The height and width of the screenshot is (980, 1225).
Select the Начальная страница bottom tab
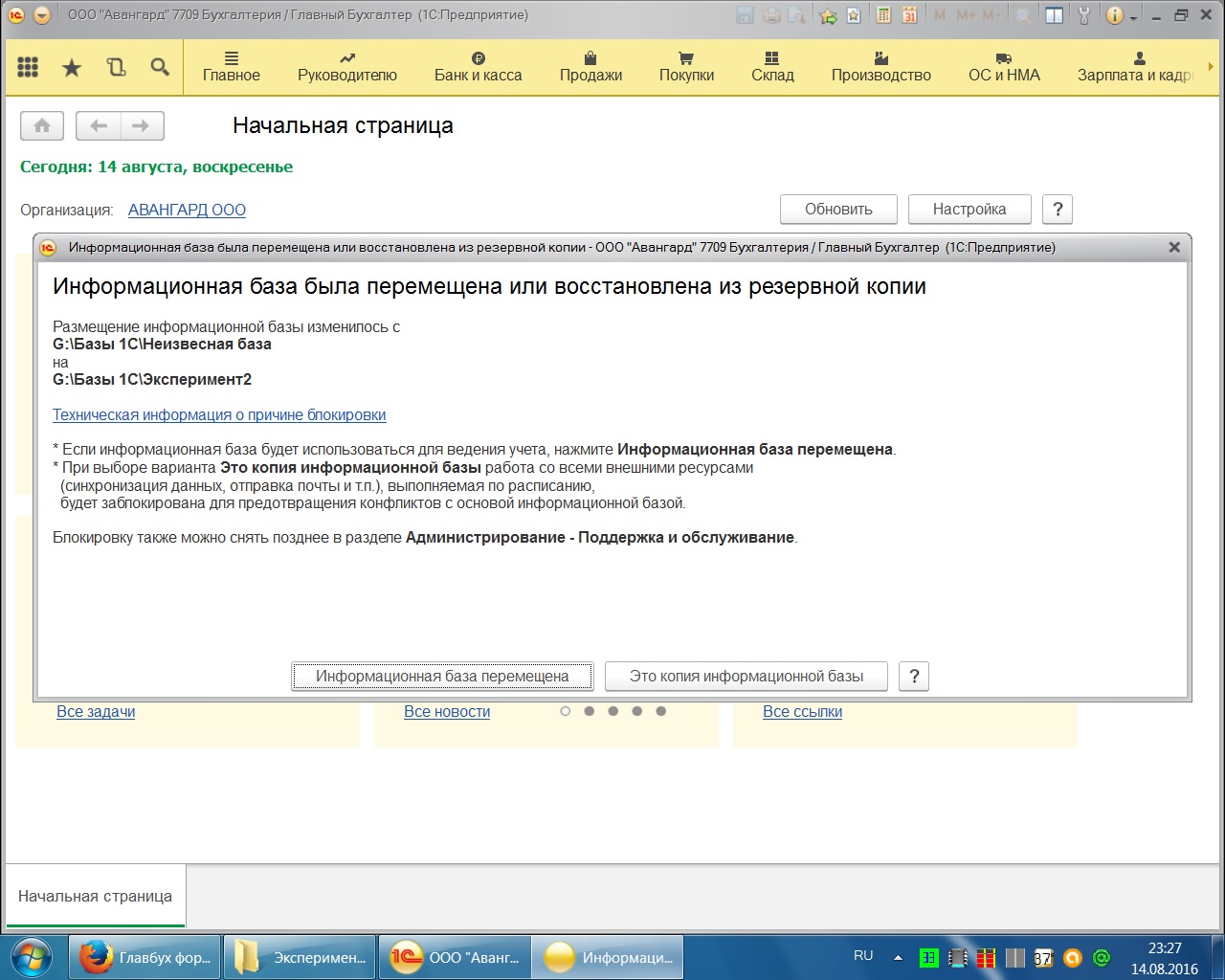pyautogui.click(x=95, y=896)
